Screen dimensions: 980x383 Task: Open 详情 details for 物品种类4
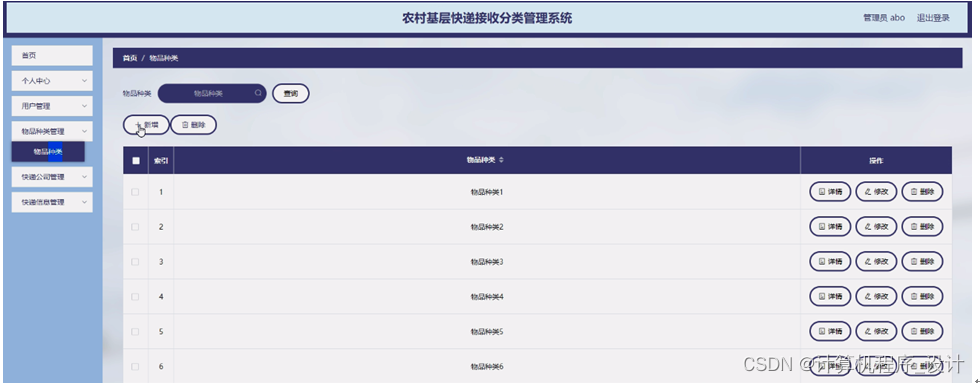click(830, 297)
